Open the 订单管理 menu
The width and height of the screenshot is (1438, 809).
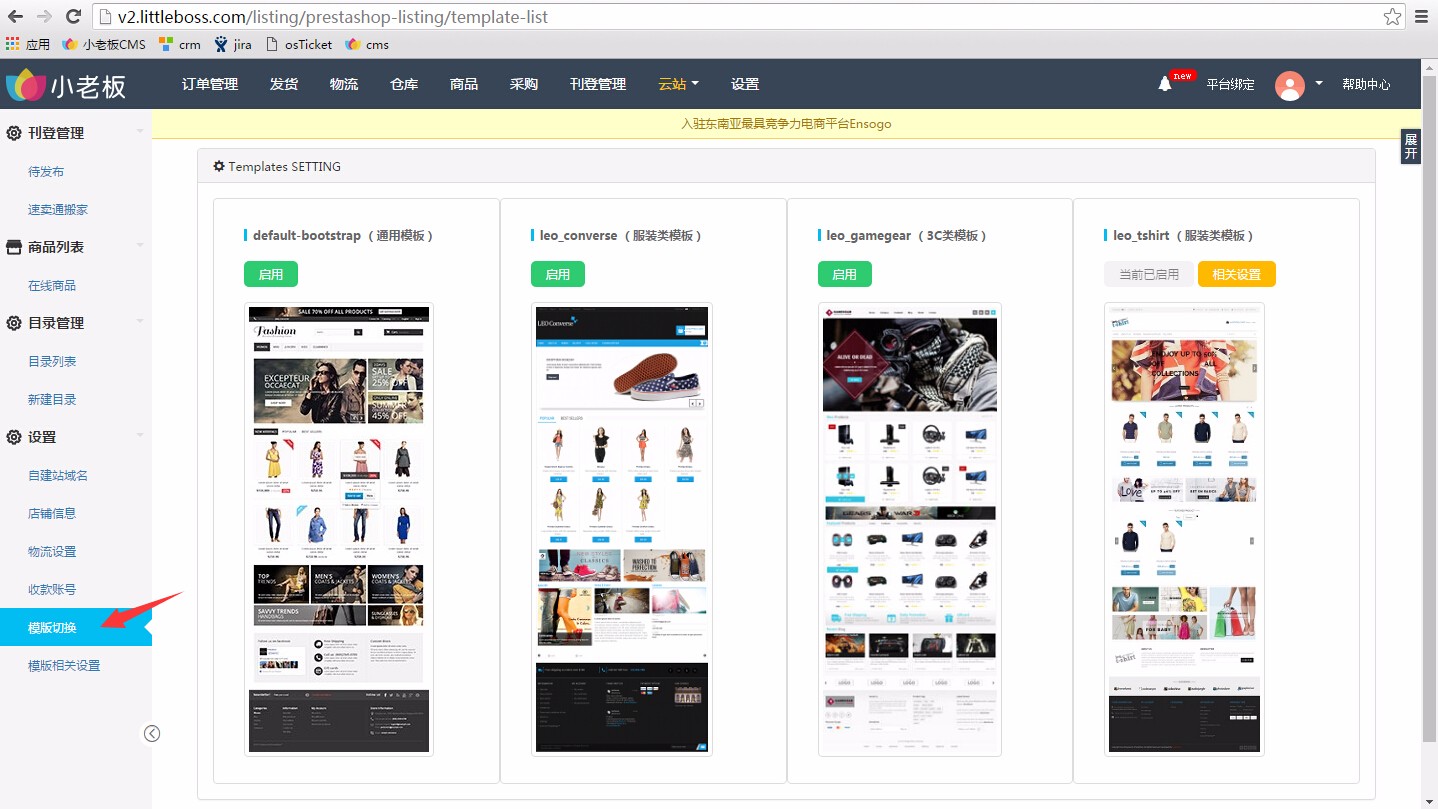coord(210,84)
